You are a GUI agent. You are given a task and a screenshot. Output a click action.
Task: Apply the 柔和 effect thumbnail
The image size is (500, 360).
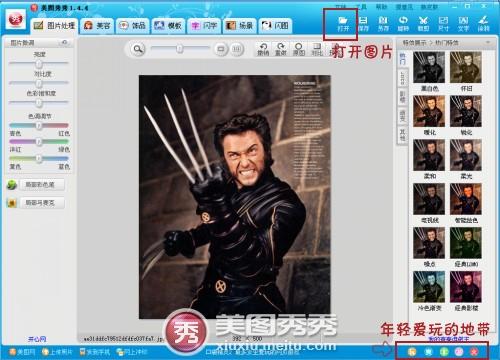(429, 155)
